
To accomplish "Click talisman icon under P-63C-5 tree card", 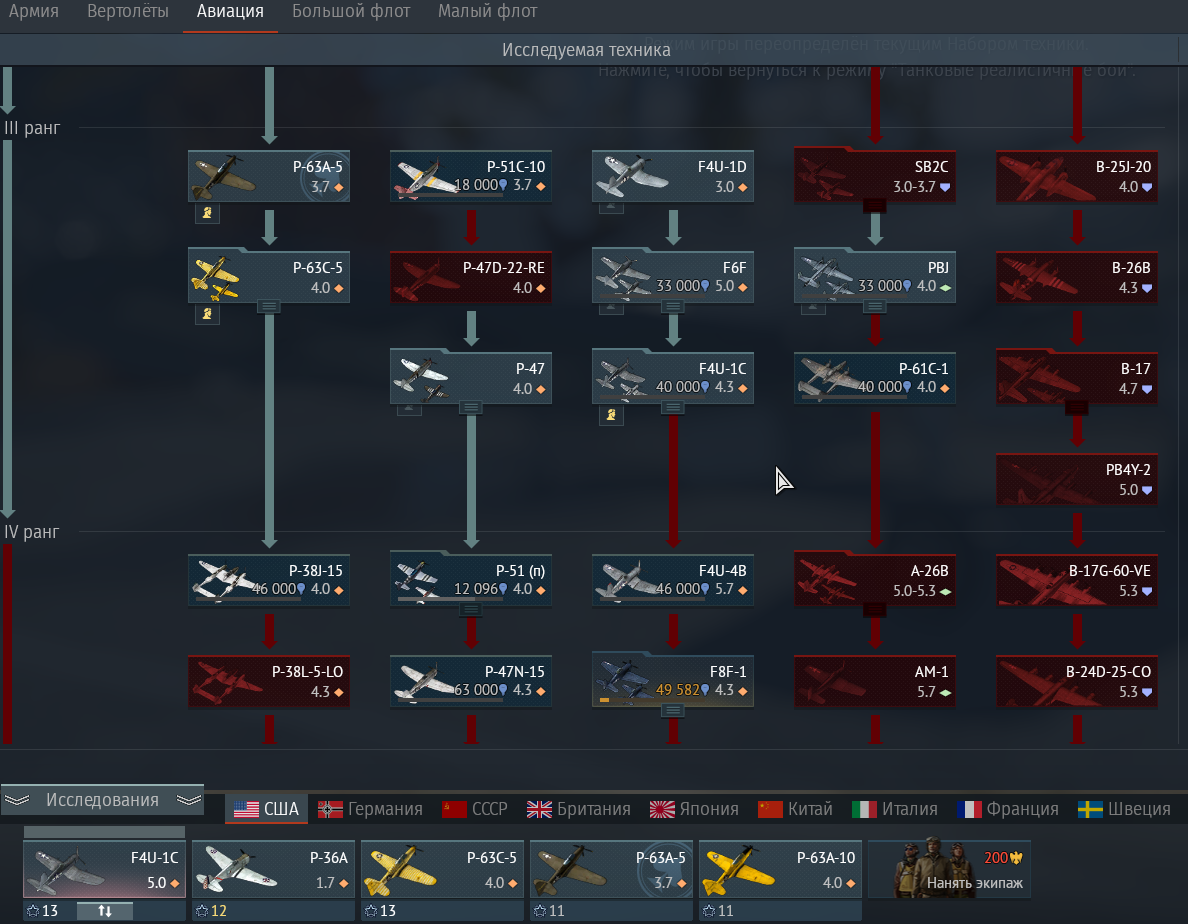I will click(207, 314).
